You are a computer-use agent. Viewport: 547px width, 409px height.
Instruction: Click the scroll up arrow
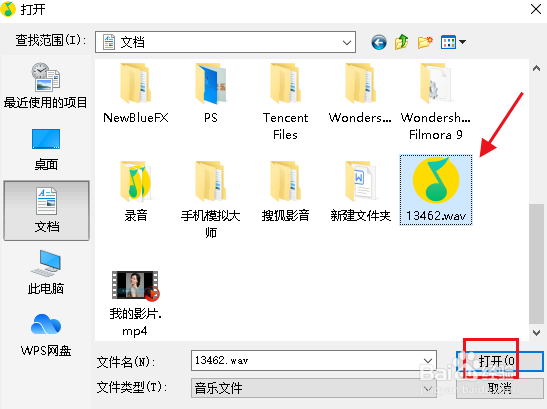tap(537, 68)
